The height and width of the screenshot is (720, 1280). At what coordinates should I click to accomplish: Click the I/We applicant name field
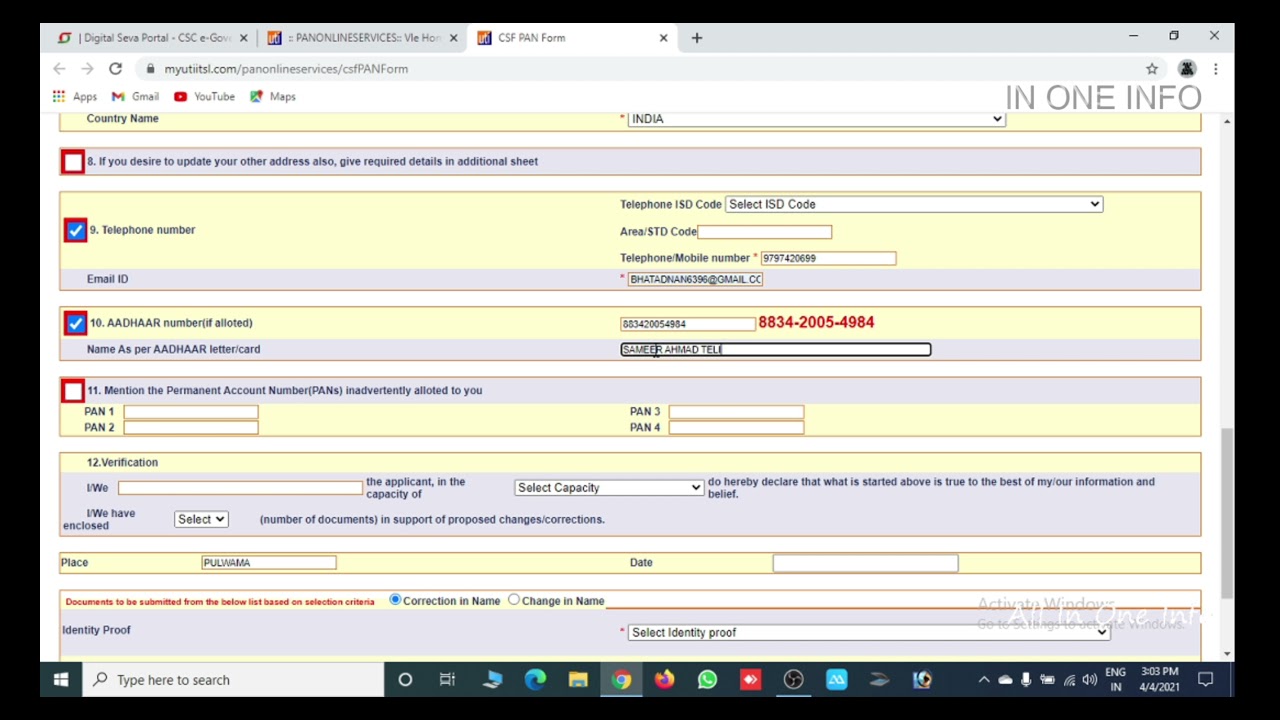[240, 488]
